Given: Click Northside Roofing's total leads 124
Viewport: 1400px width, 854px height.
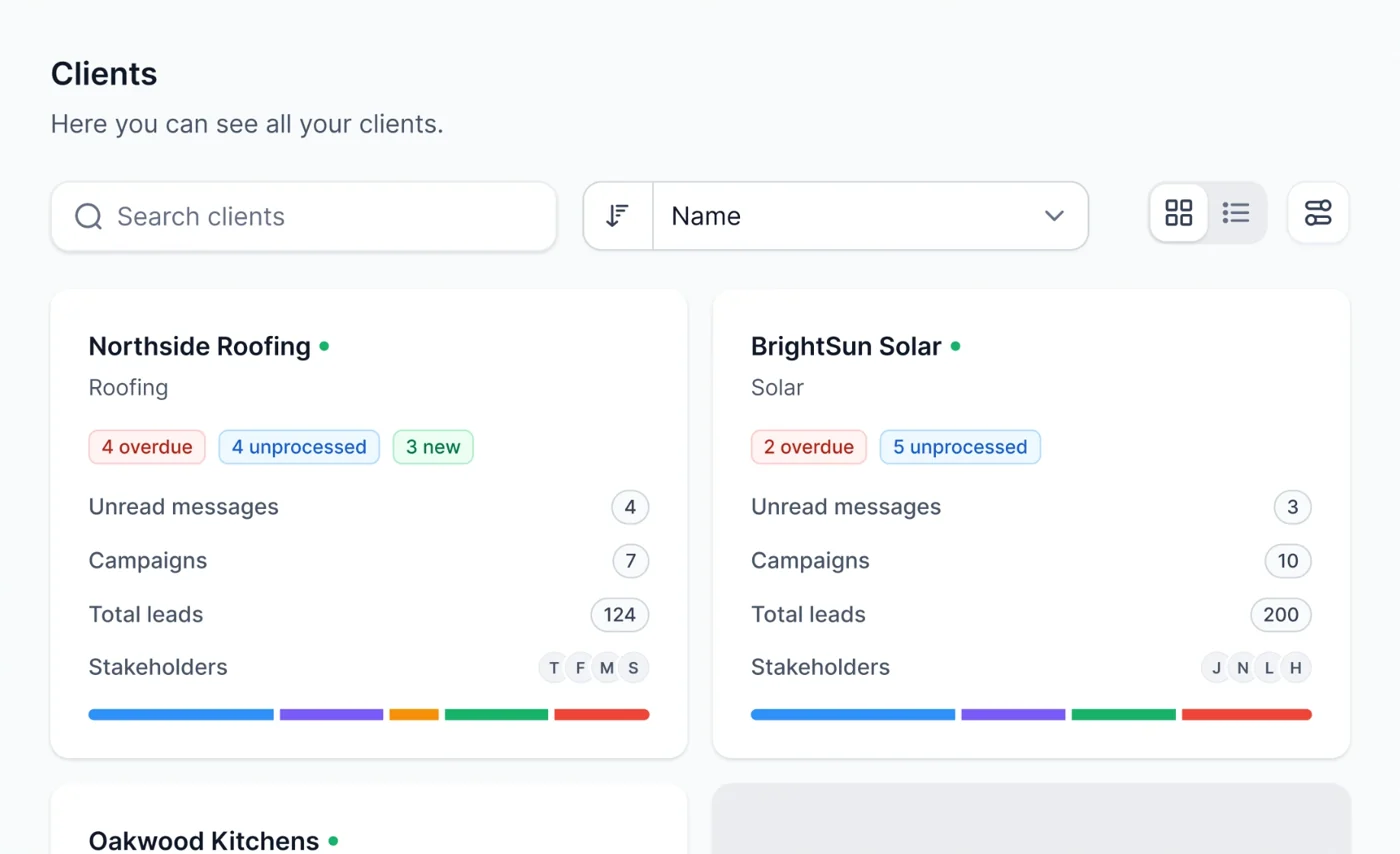Looking at the screenshot, I should coord(620,615).
